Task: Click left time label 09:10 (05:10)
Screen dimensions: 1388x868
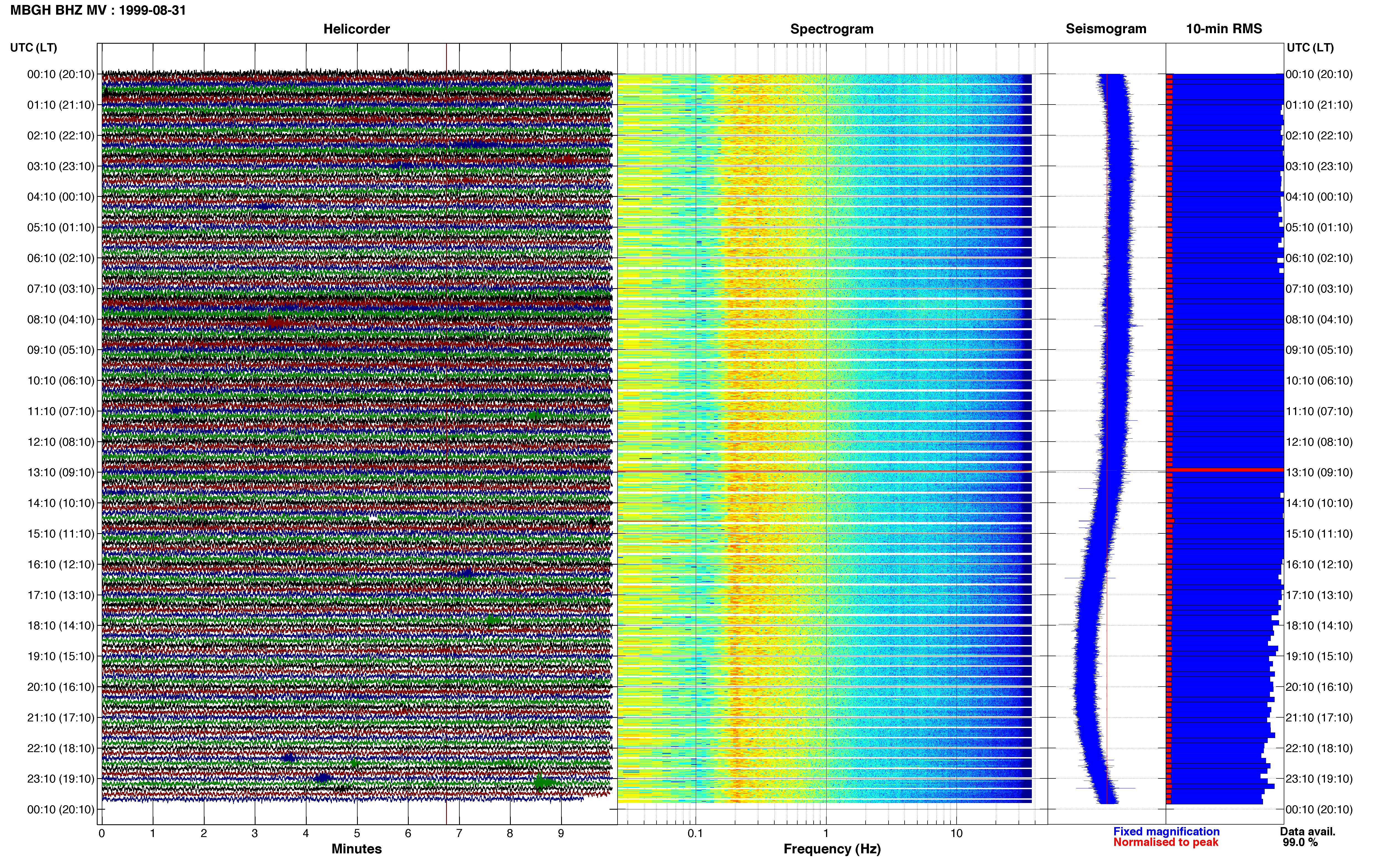Action: coord(61,350)
